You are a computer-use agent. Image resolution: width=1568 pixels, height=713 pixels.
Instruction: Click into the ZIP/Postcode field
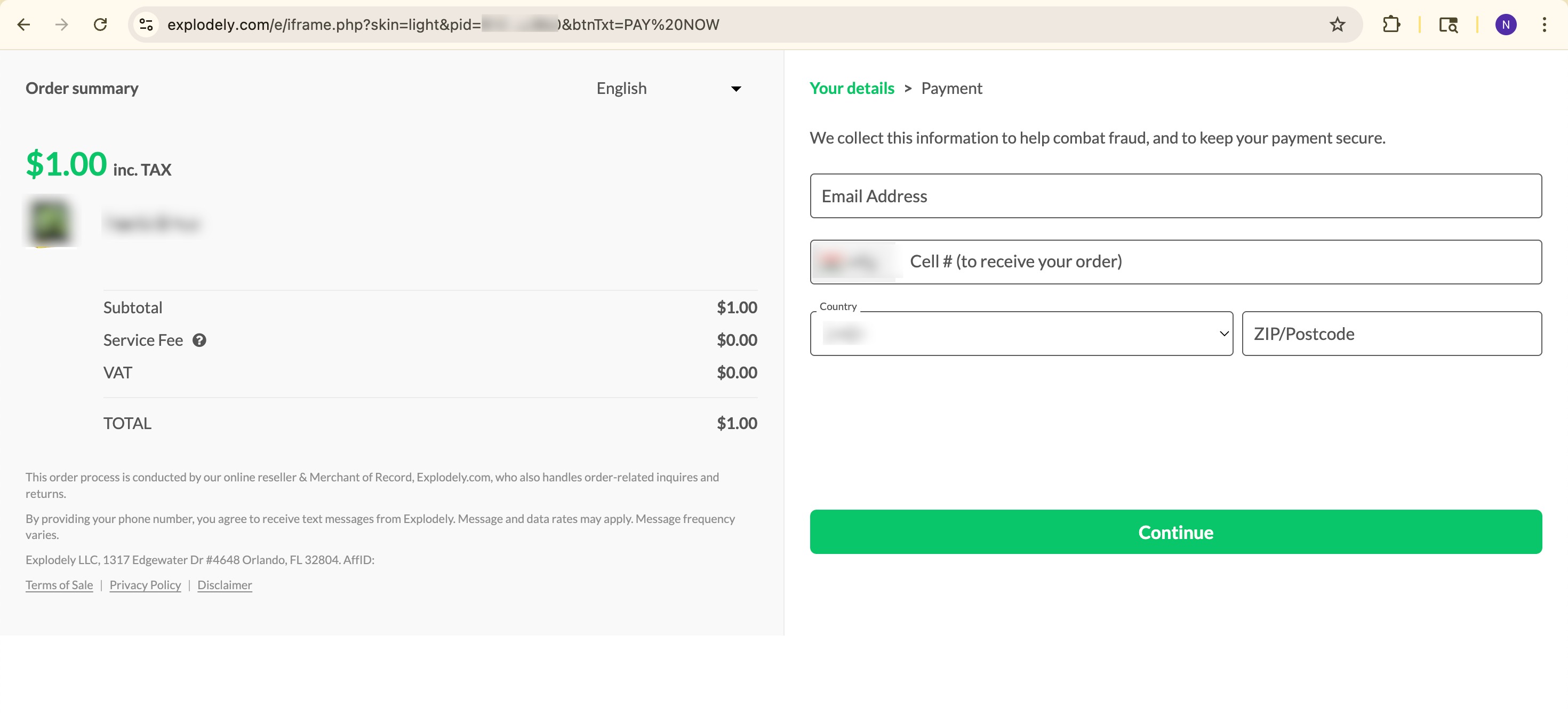(1391, 334)
